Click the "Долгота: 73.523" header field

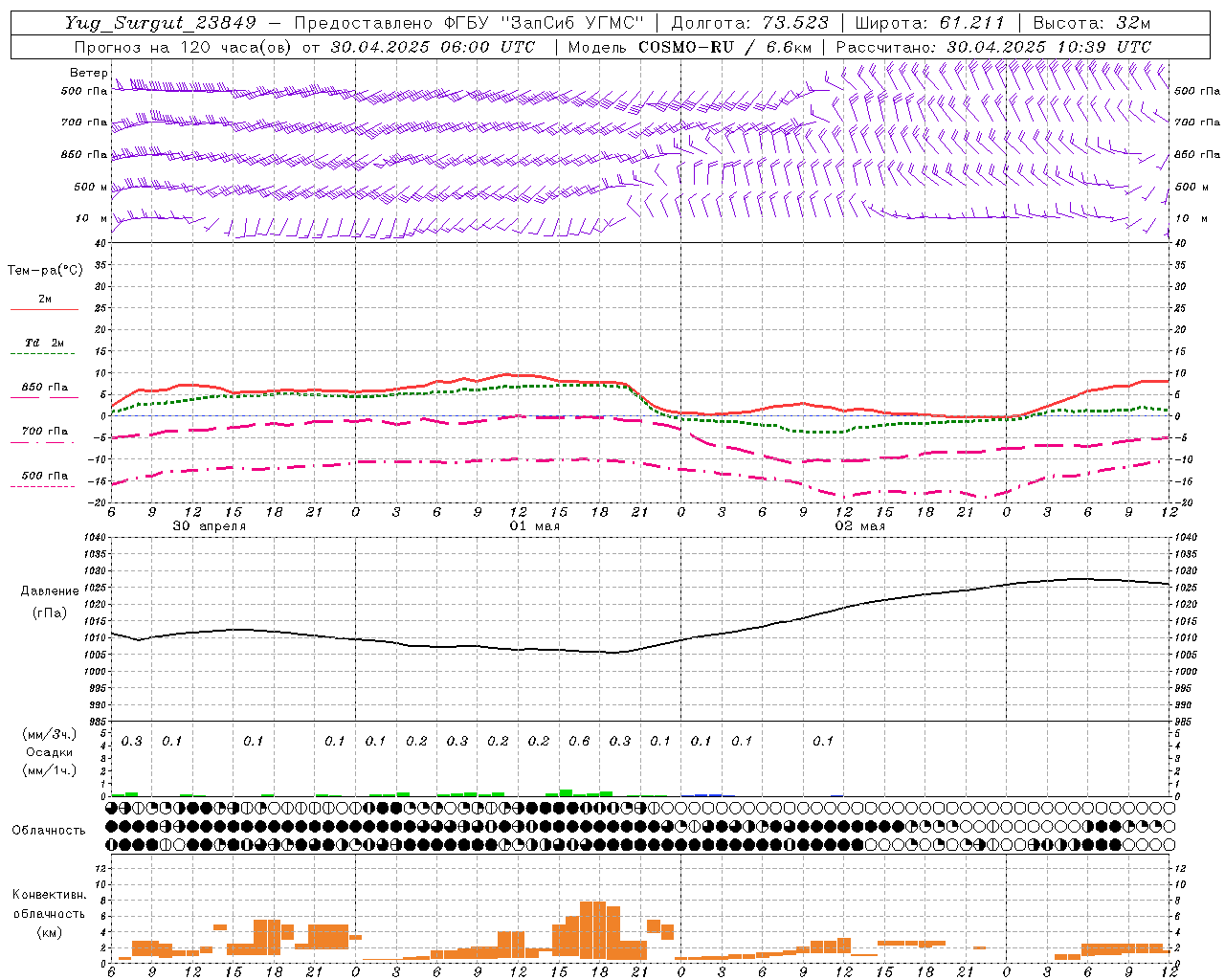pos(749,23)
